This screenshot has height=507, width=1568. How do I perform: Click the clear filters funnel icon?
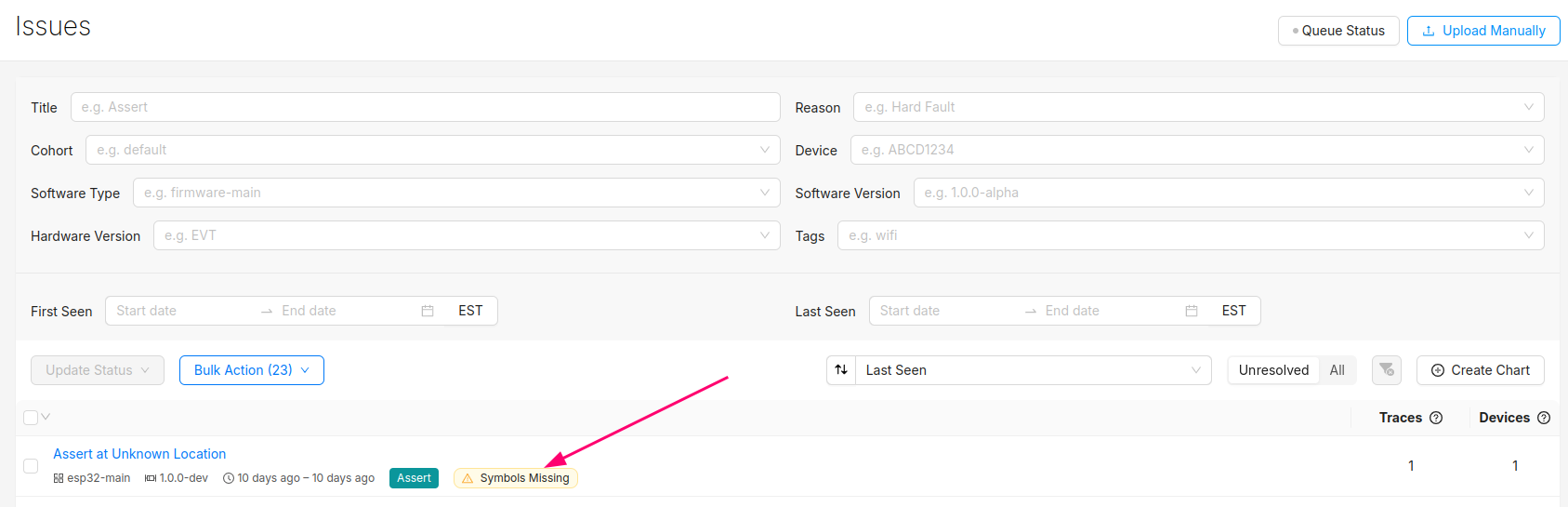1386,370
